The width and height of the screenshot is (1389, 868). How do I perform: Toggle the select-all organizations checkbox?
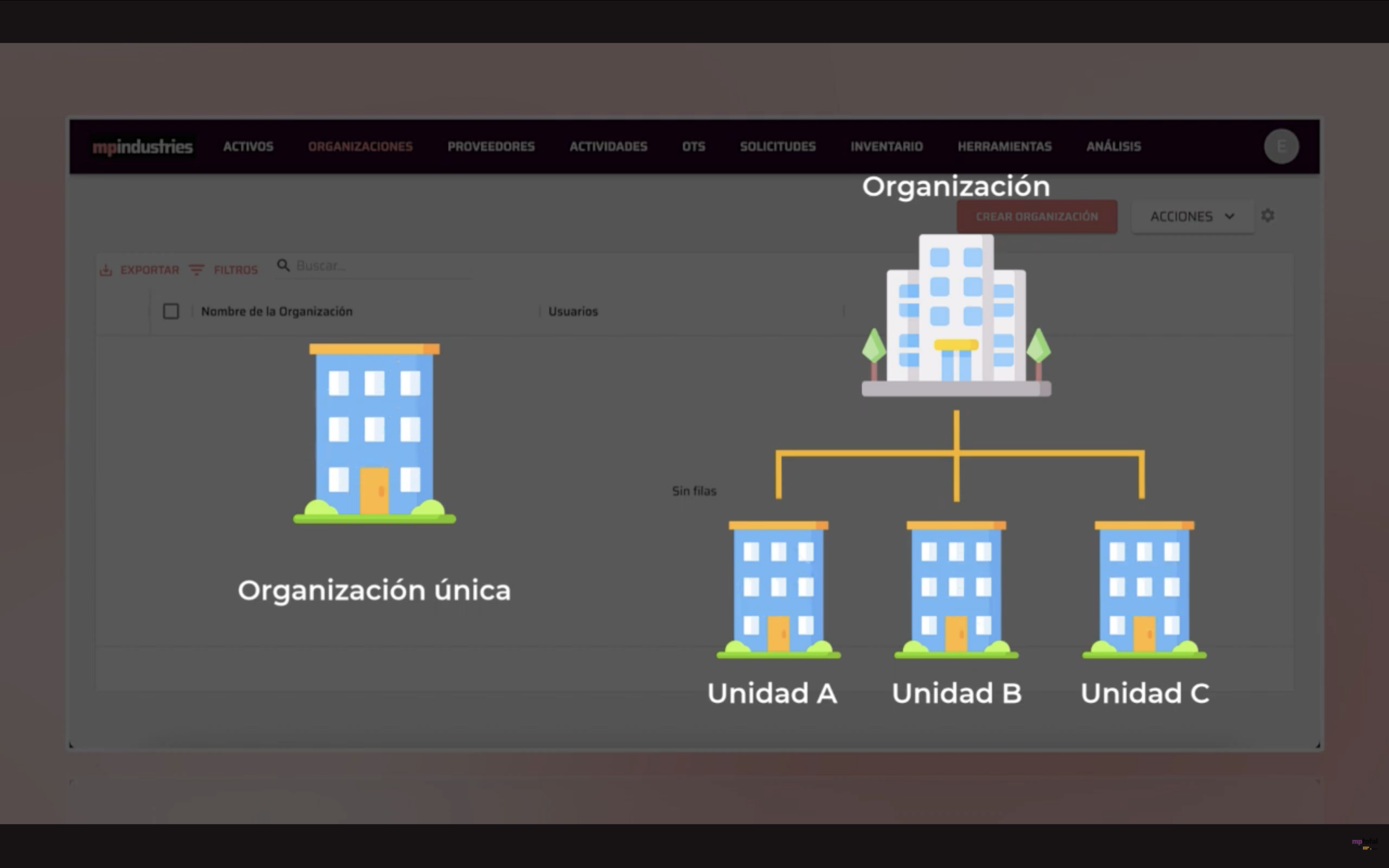(171, 311)
